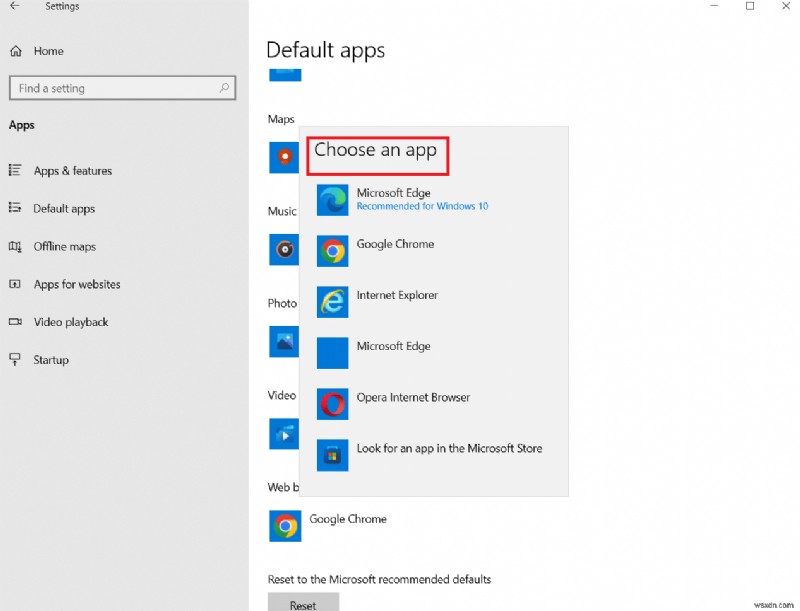
Task: Open the Home settings page
Action: coord(48,51)
